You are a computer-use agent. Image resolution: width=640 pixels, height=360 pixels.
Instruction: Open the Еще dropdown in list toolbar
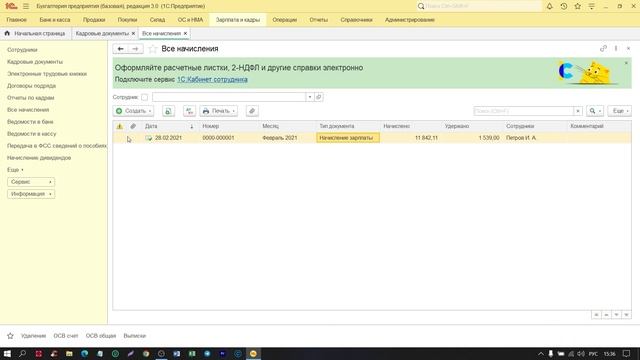click(x=620, y=111)
